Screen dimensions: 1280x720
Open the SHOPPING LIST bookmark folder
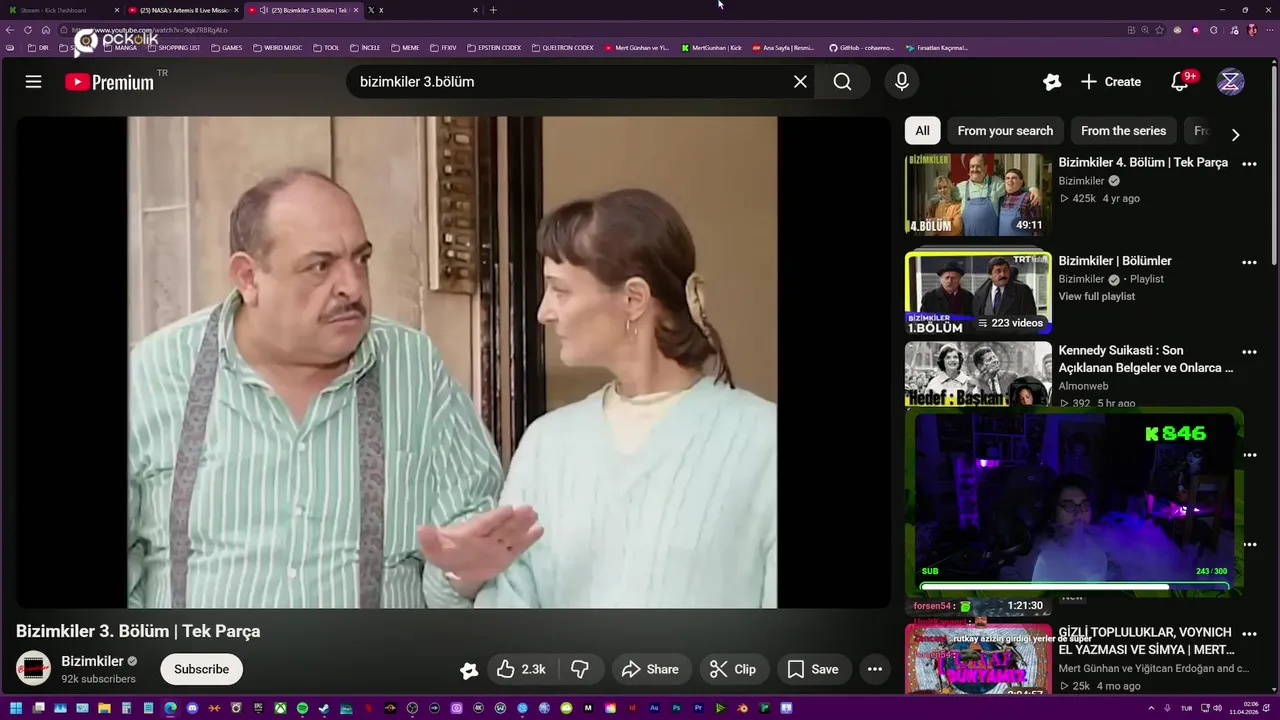click(x=173, y=47)
